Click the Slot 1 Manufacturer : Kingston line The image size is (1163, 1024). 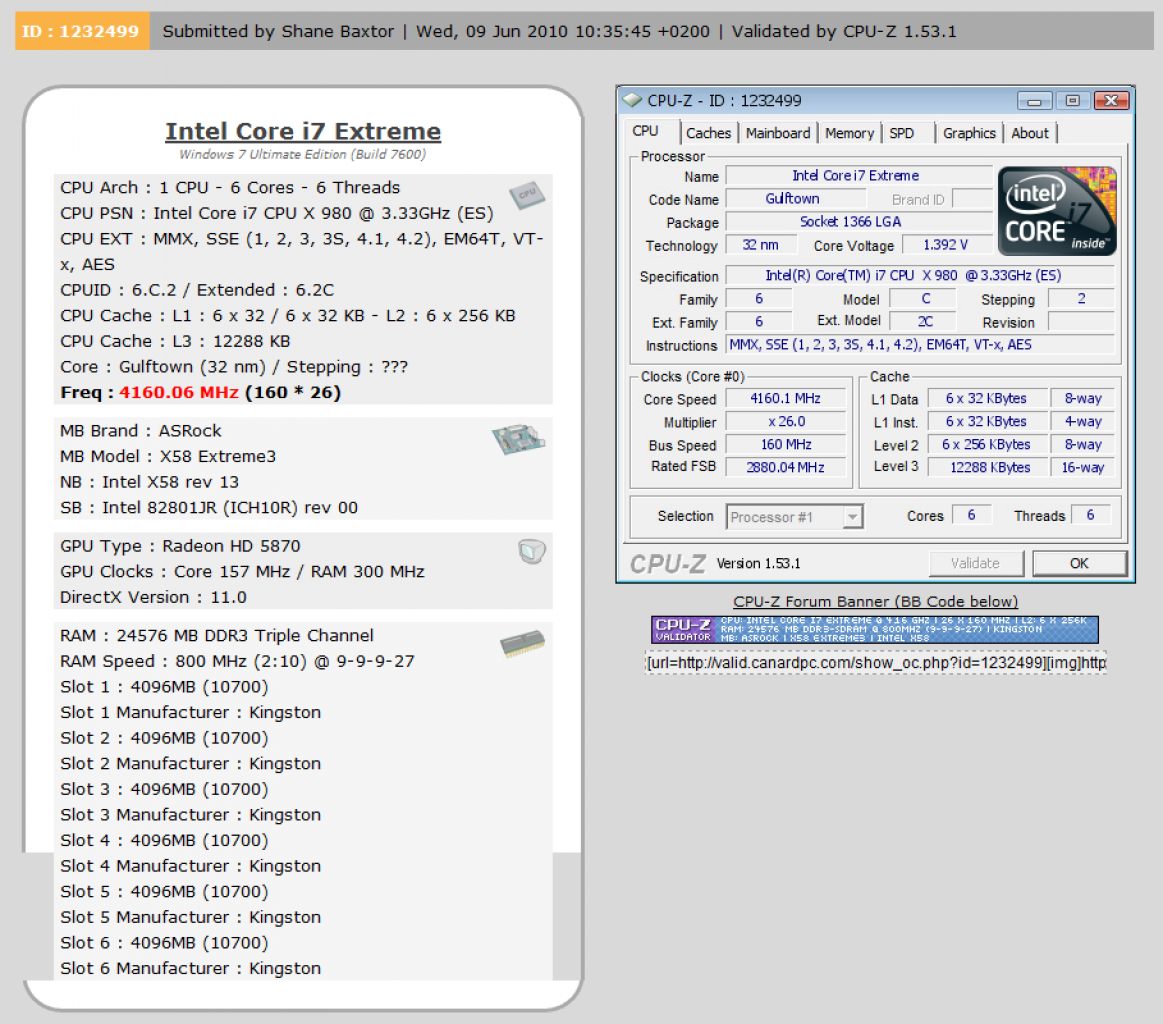[191, 712]
